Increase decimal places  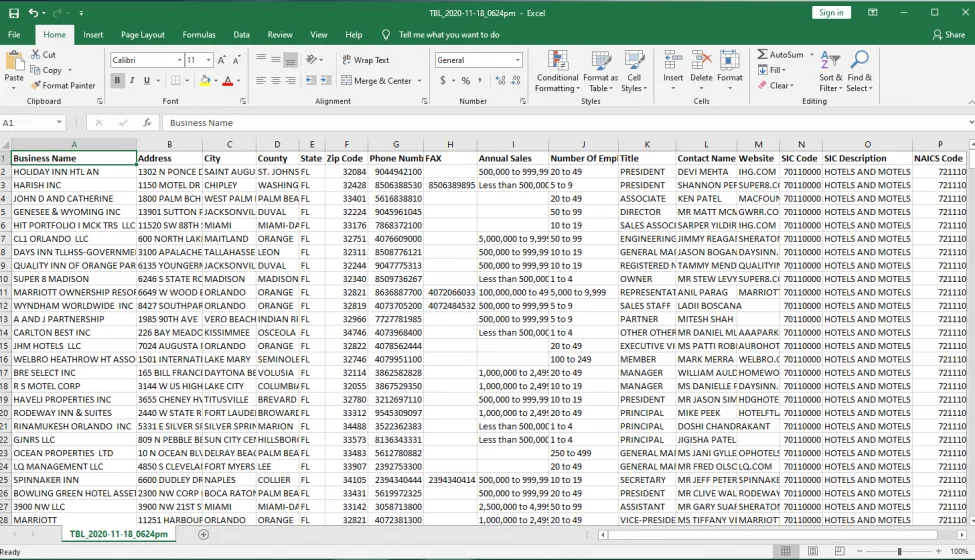pos(501,80)
